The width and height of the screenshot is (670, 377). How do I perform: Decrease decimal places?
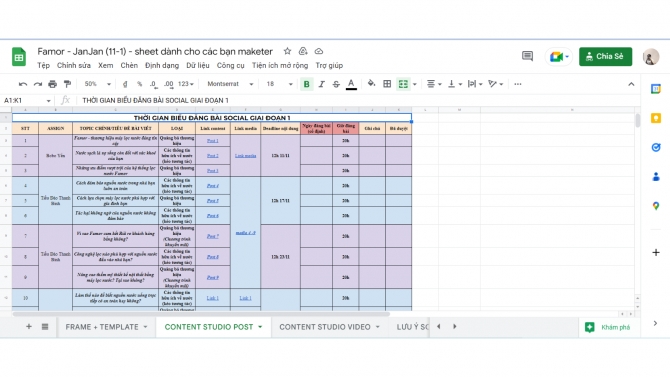click(x=153, y=84)
